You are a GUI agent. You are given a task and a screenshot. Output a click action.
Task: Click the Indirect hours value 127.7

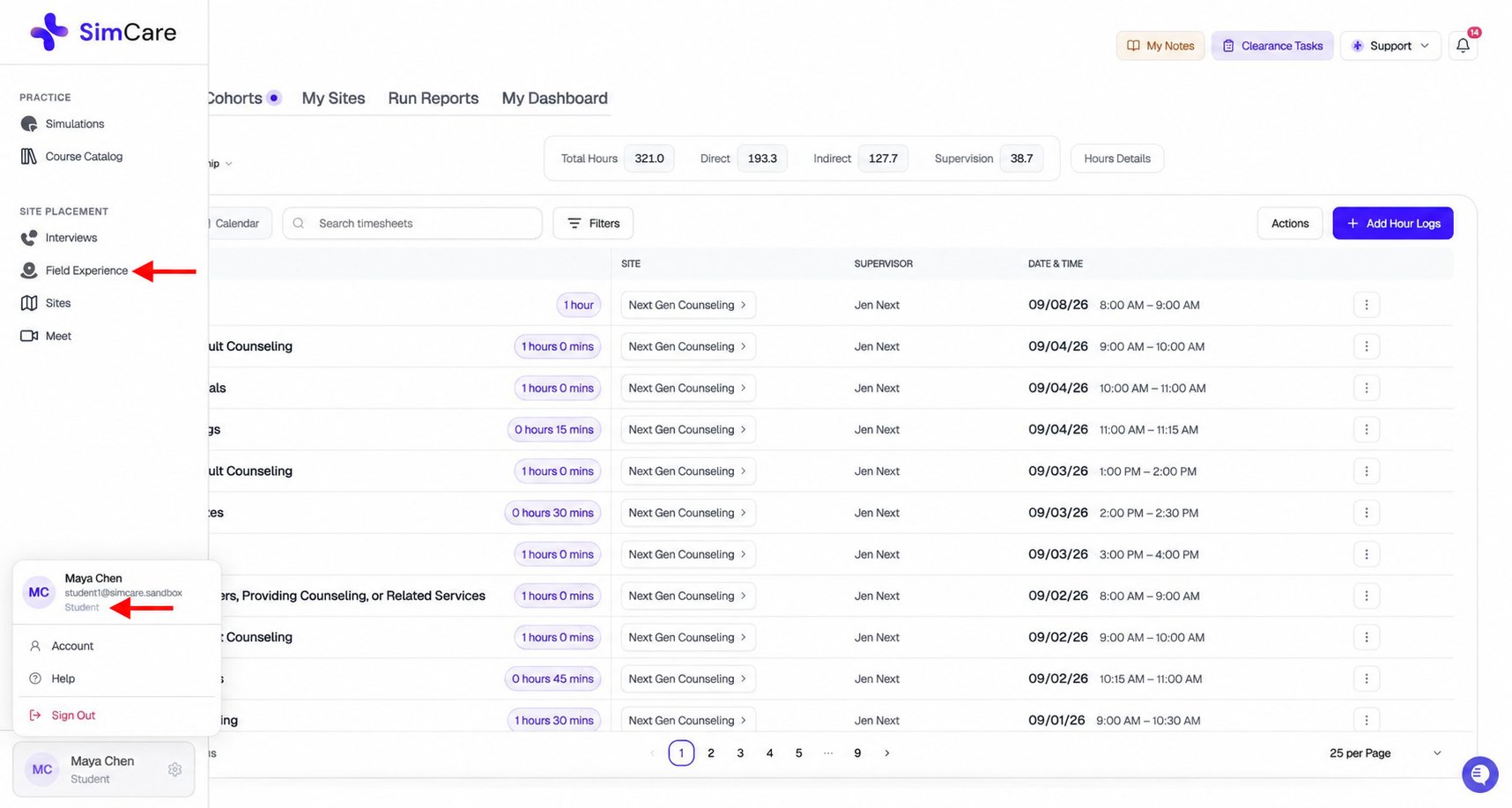tap(883, 159)
